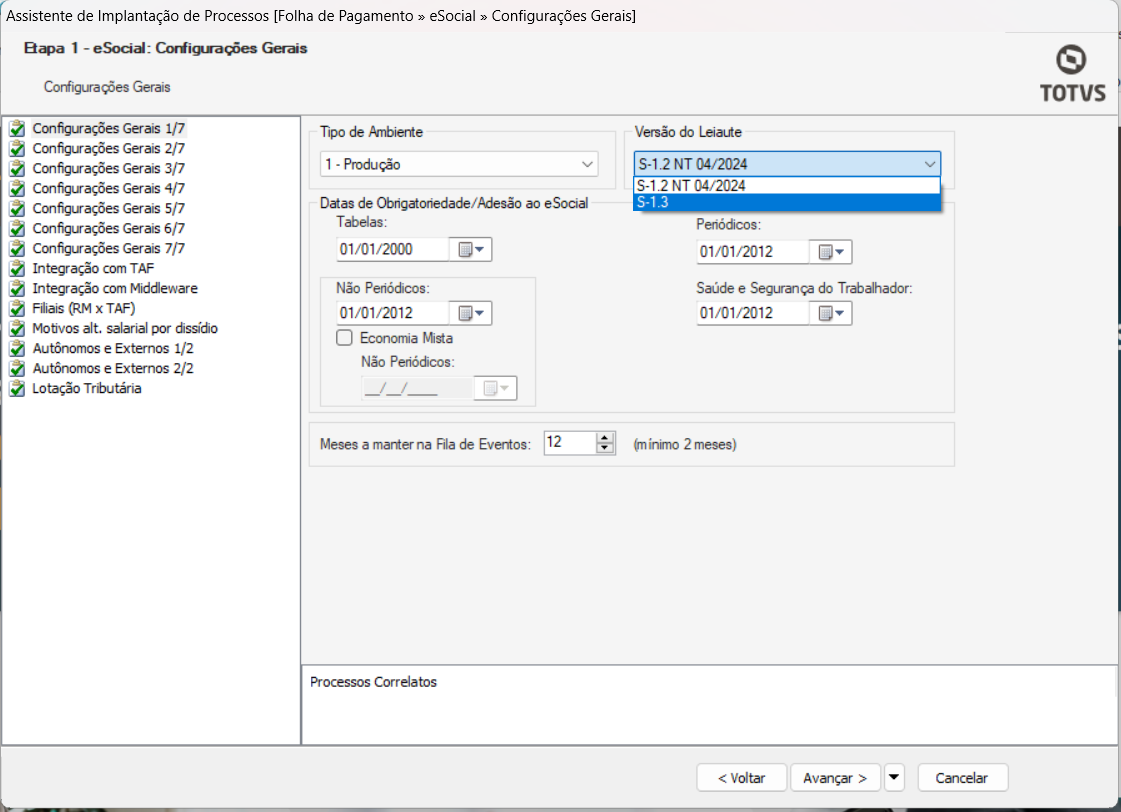
Task: Click the checkmark icon beside Autônomos e Externos 2/2
Action: (x=17, y=369)
